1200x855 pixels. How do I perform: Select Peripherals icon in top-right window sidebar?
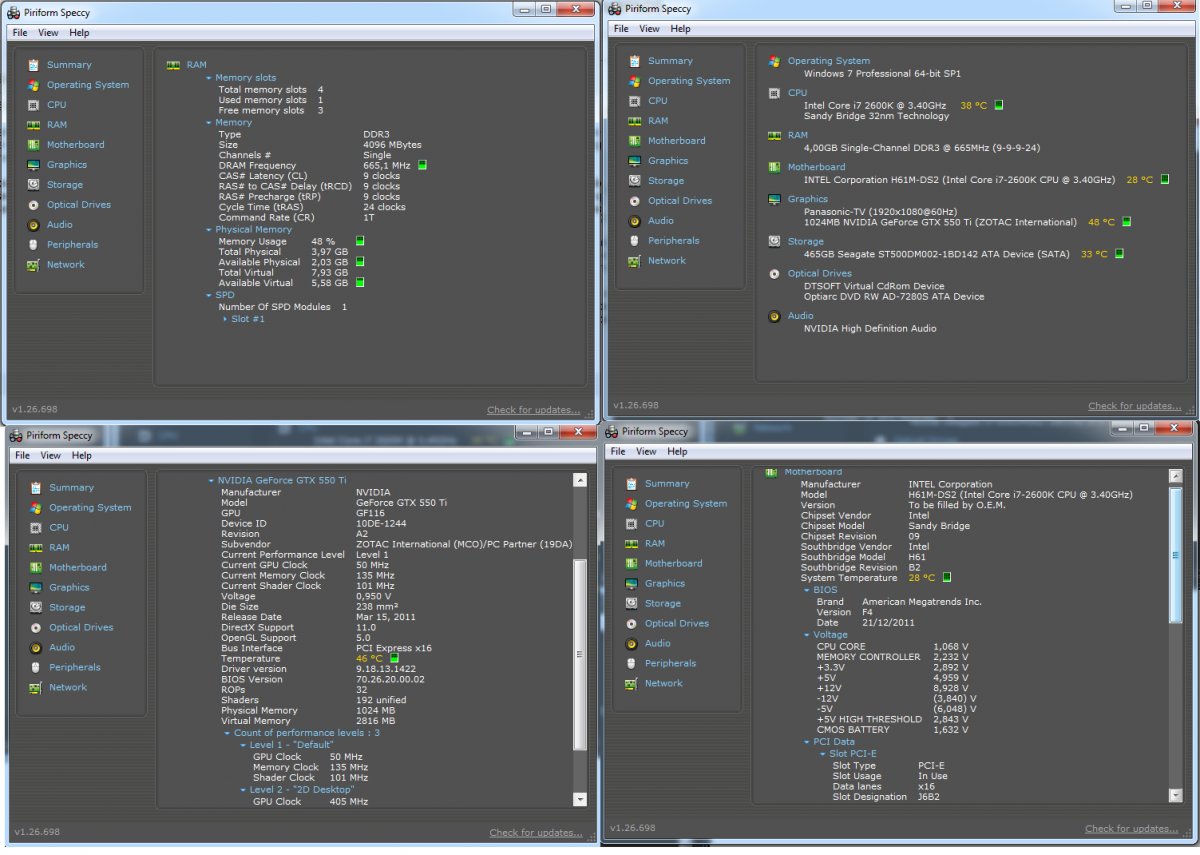tap(635, 241)
